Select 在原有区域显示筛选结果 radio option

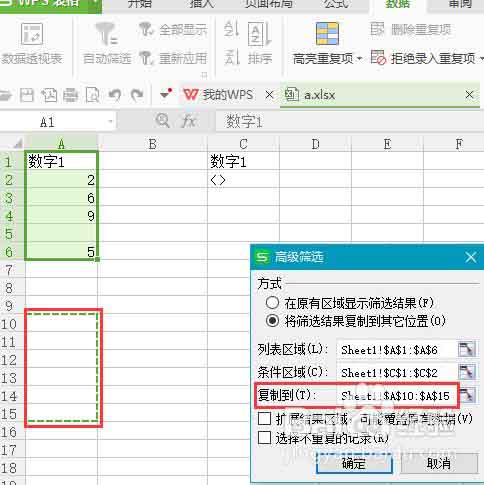pos(272,303)
